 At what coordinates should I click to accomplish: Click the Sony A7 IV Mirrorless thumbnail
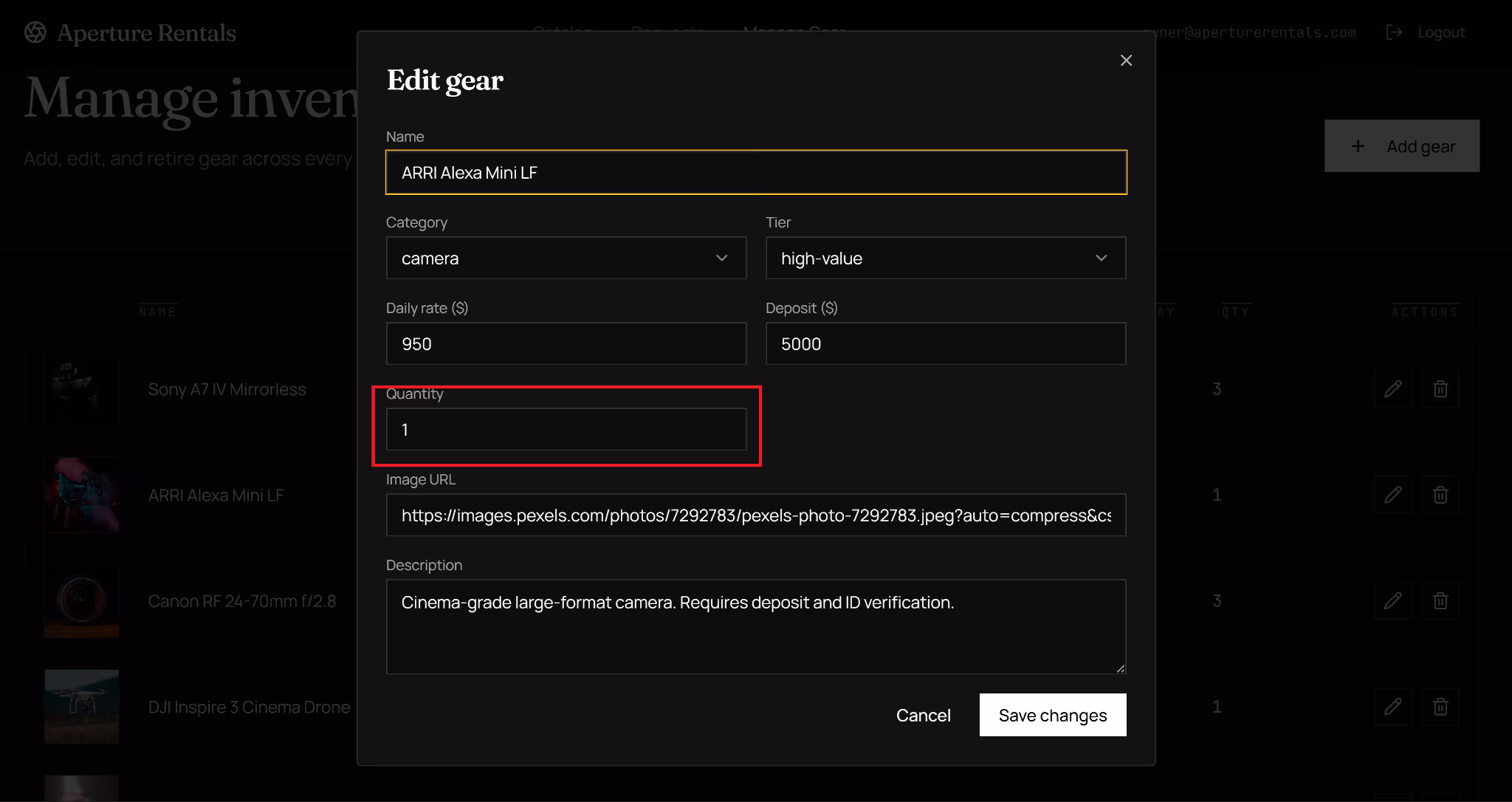click(82, 389)
